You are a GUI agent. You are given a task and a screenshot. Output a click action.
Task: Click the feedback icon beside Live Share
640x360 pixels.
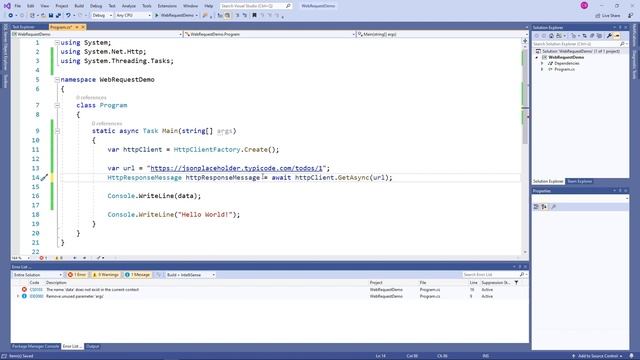631,16
